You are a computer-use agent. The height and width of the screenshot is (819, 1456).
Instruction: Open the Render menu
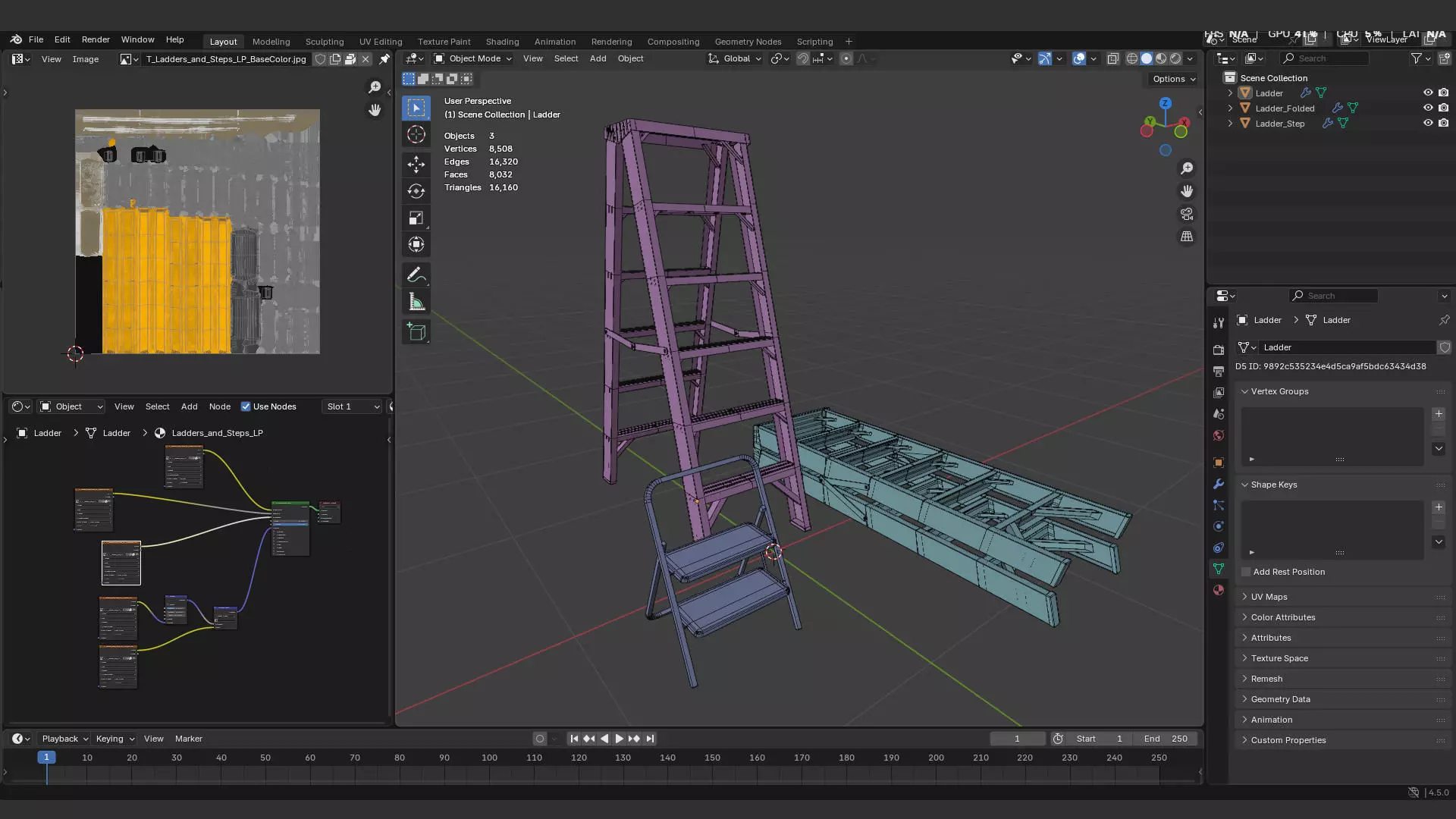click(96, 39)
